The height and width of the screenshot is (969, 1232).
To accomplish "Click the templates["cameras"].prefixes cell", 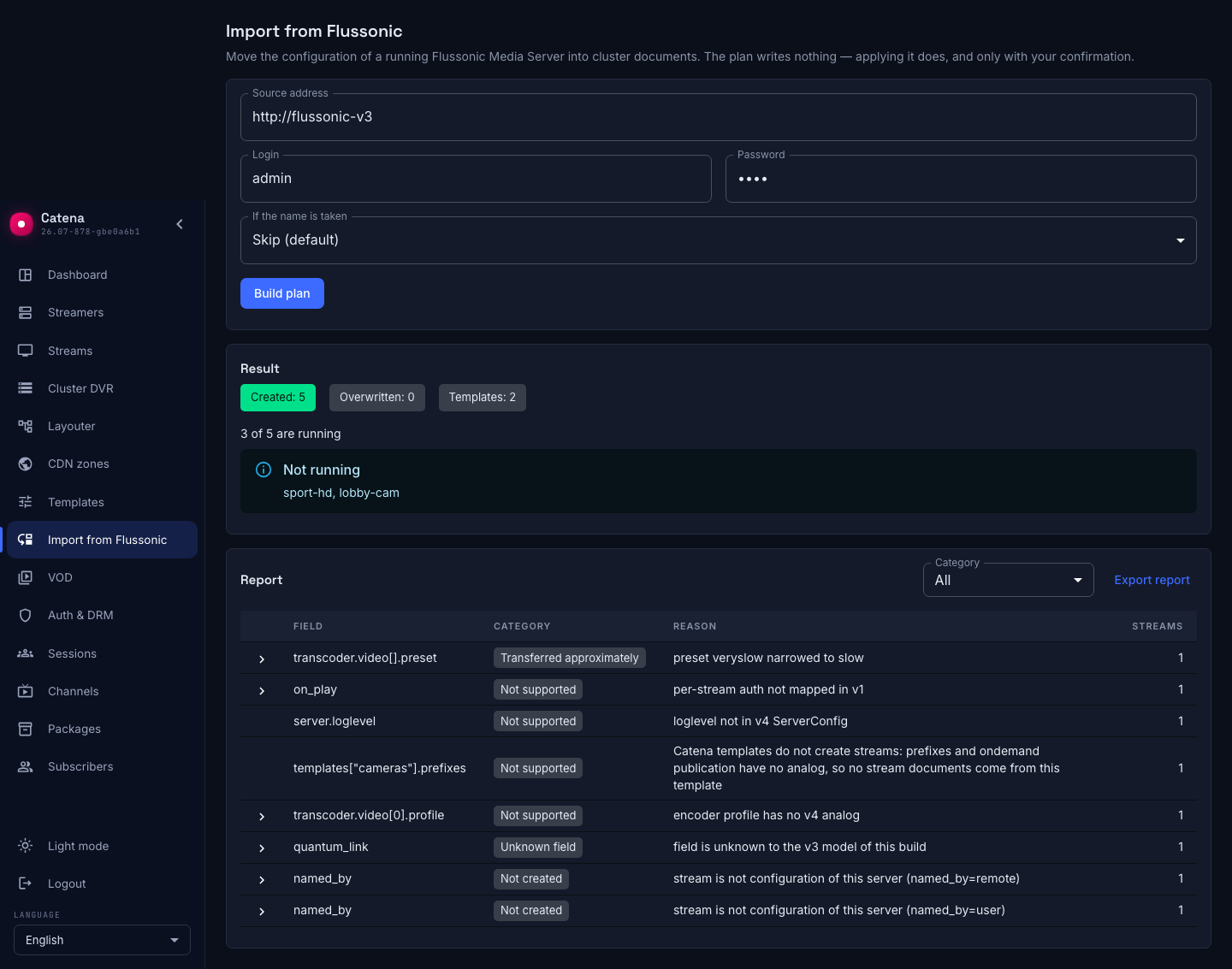I will click(x=380, y=768).
